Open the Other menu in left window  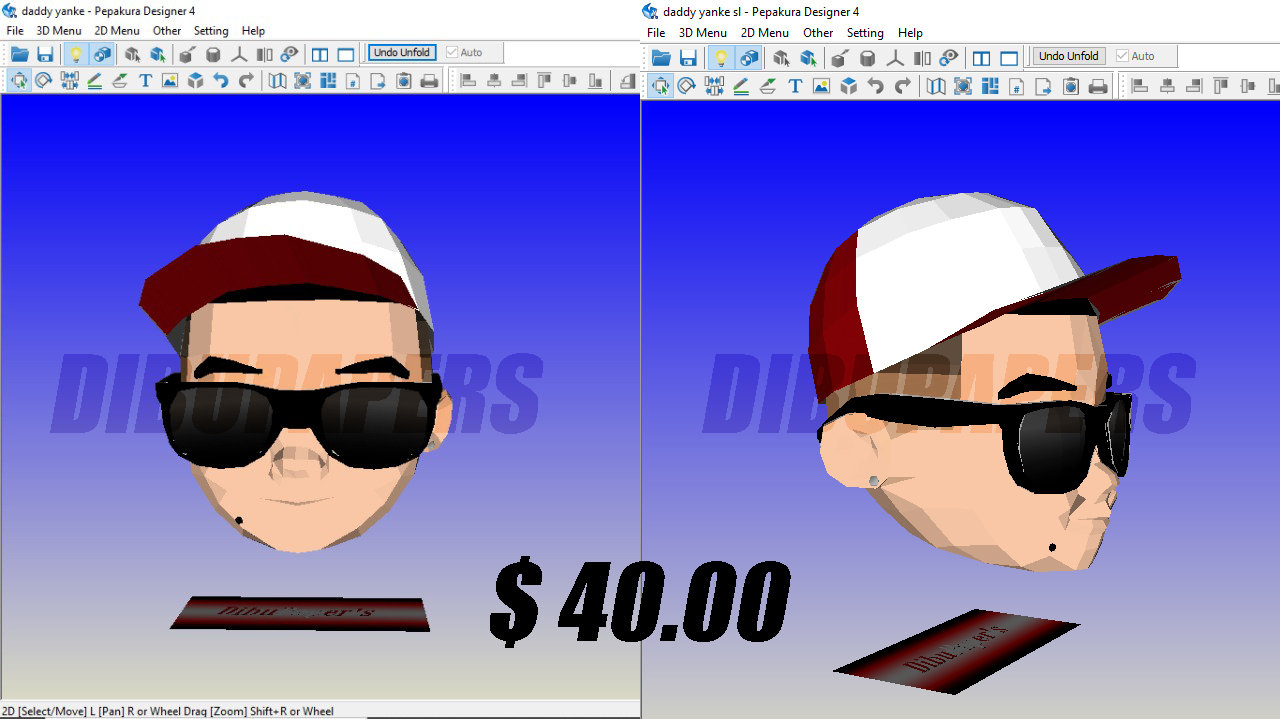[167, 31]
